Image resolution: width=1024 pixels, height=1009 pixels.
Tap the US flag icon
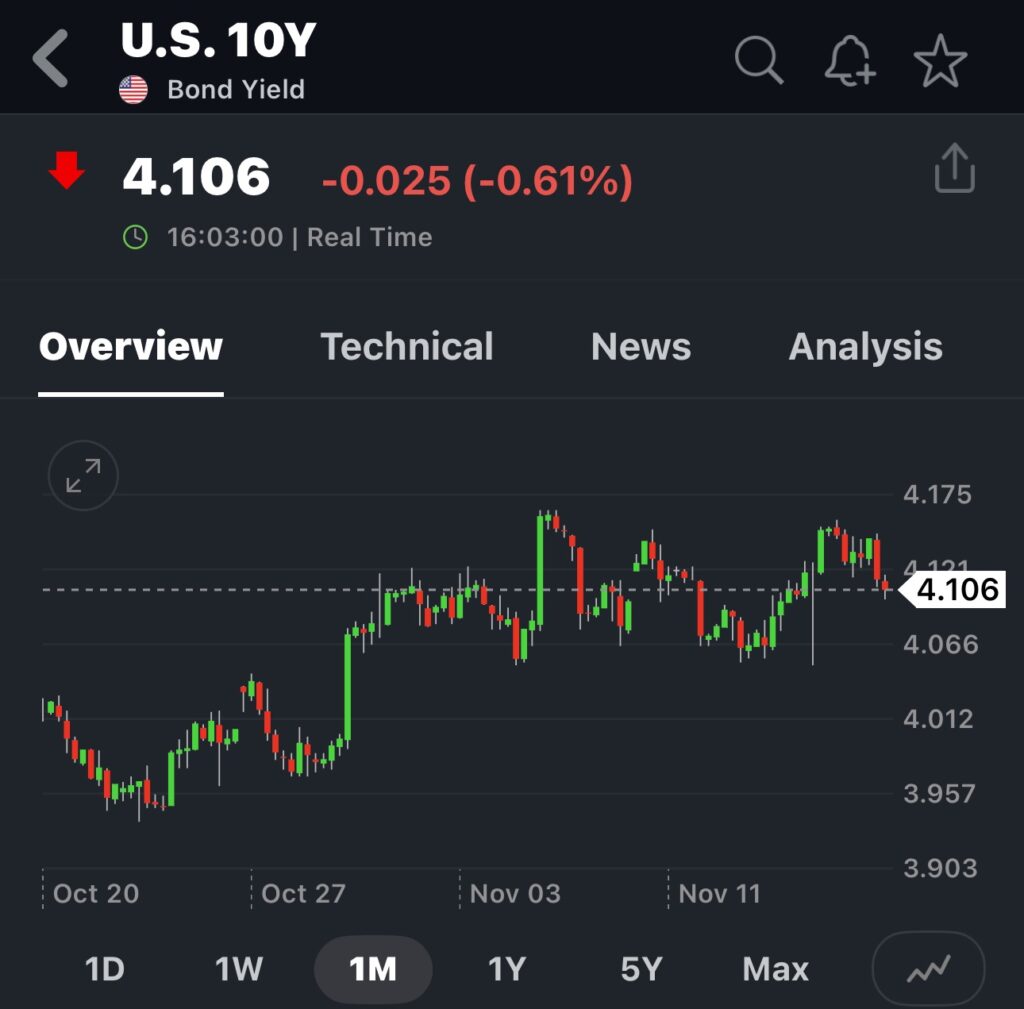[133, 90]
